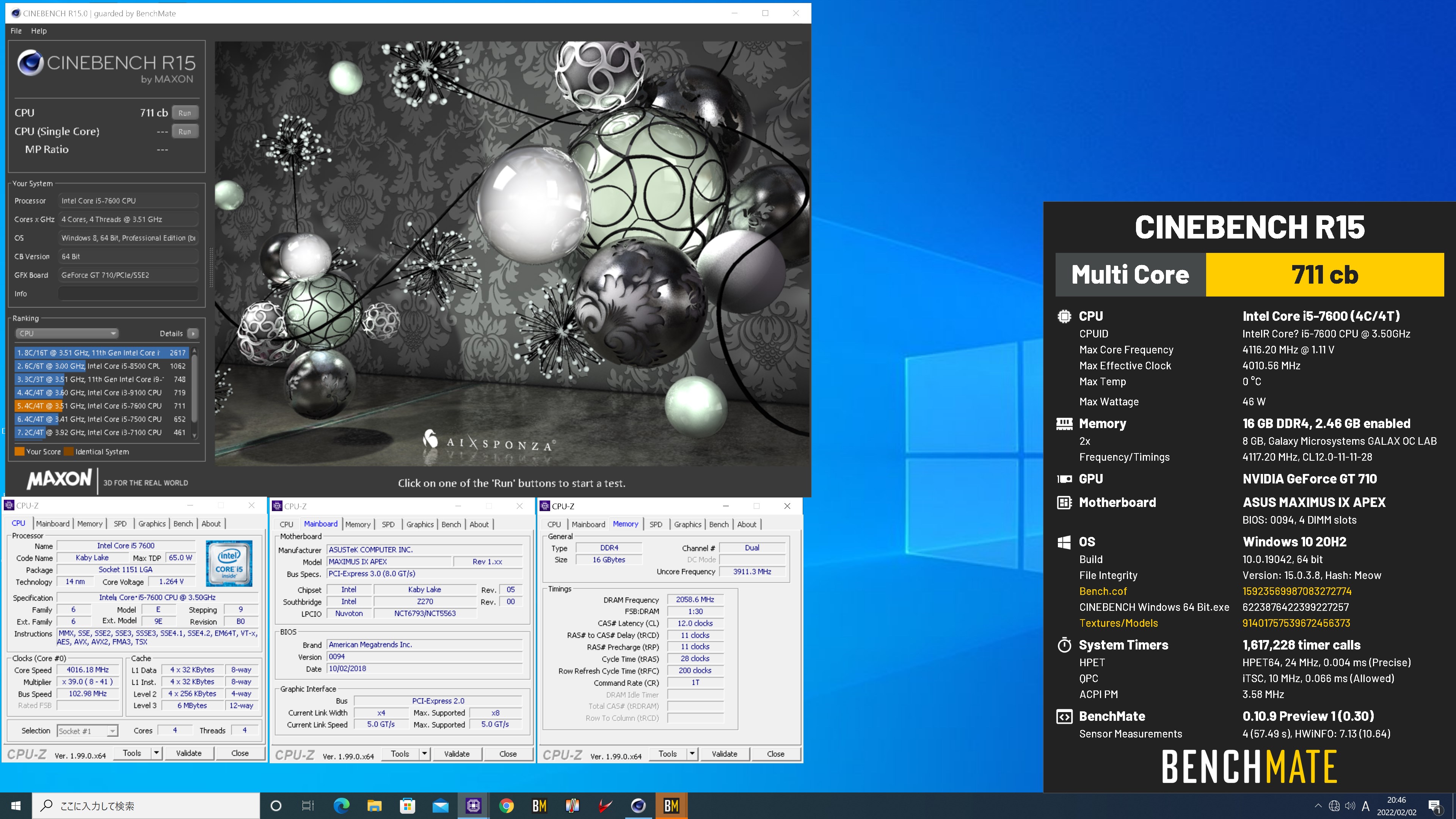
Task: Open File Explorer from the taskbar
Action: click(374, 805)
